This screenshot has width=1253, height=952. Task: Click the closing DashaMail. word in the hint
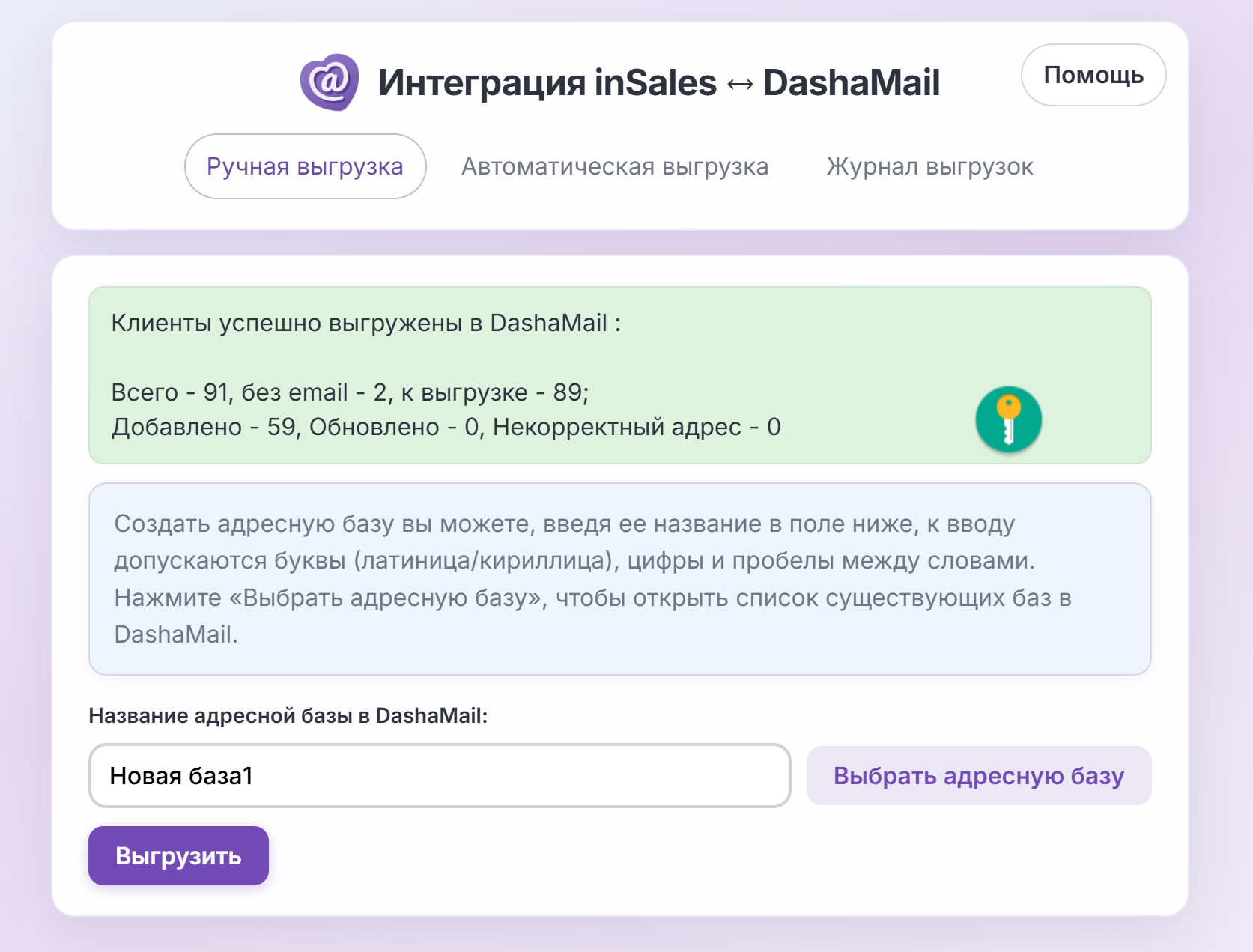pos(176,634)
